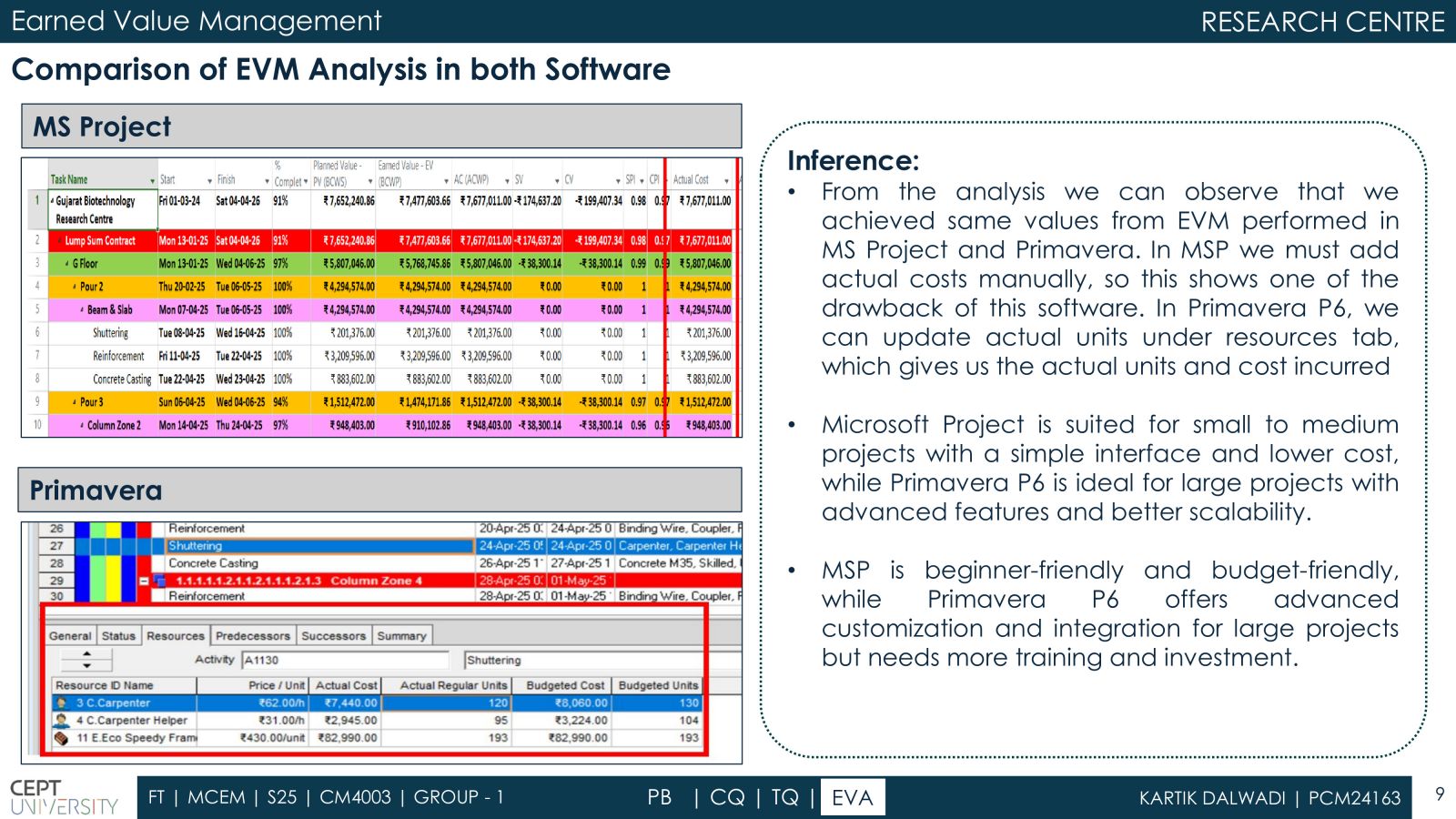Image resolution: width=1456 pixels, height=819 pixels.
Task: Click the Activity ID field showing A1130
Action: [346, 660]
